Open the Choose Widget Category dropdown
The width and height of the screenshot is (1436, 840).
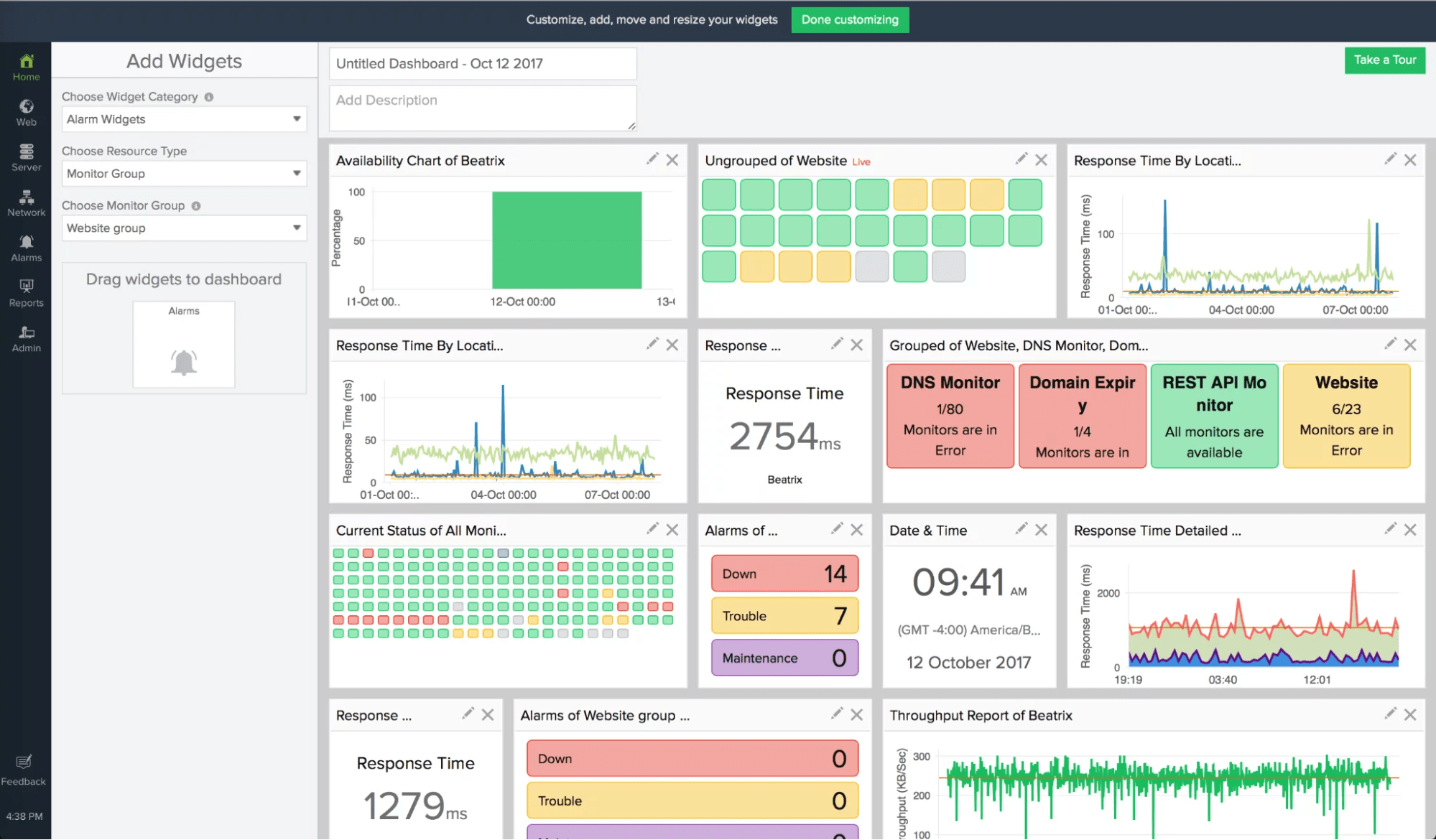tap(183, 119)
